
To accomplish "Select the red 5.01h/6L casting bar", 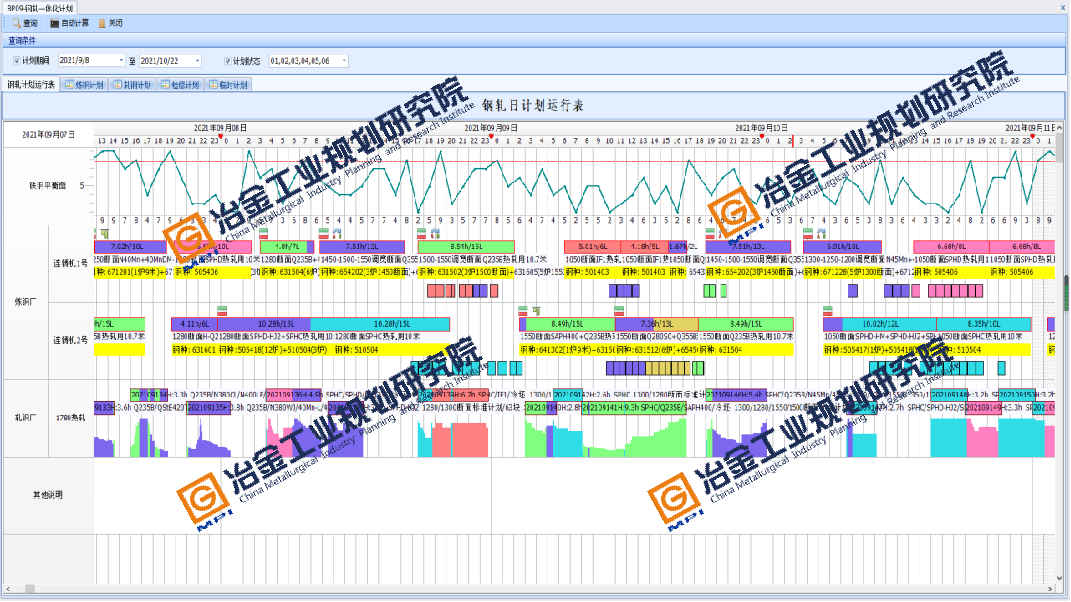I will pyautogui.click(x=592, y=247).
